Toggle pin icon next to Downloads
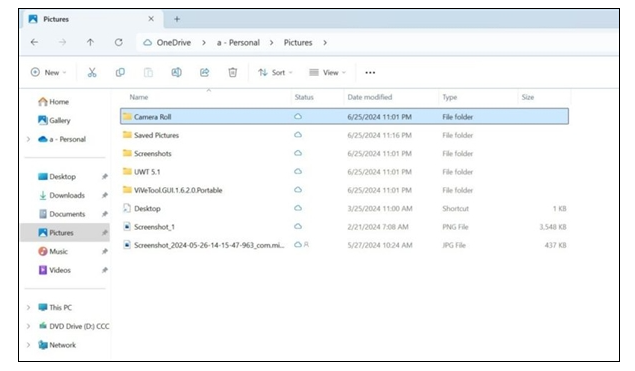Viewport: 635px width, 371px height. (104, 195)
